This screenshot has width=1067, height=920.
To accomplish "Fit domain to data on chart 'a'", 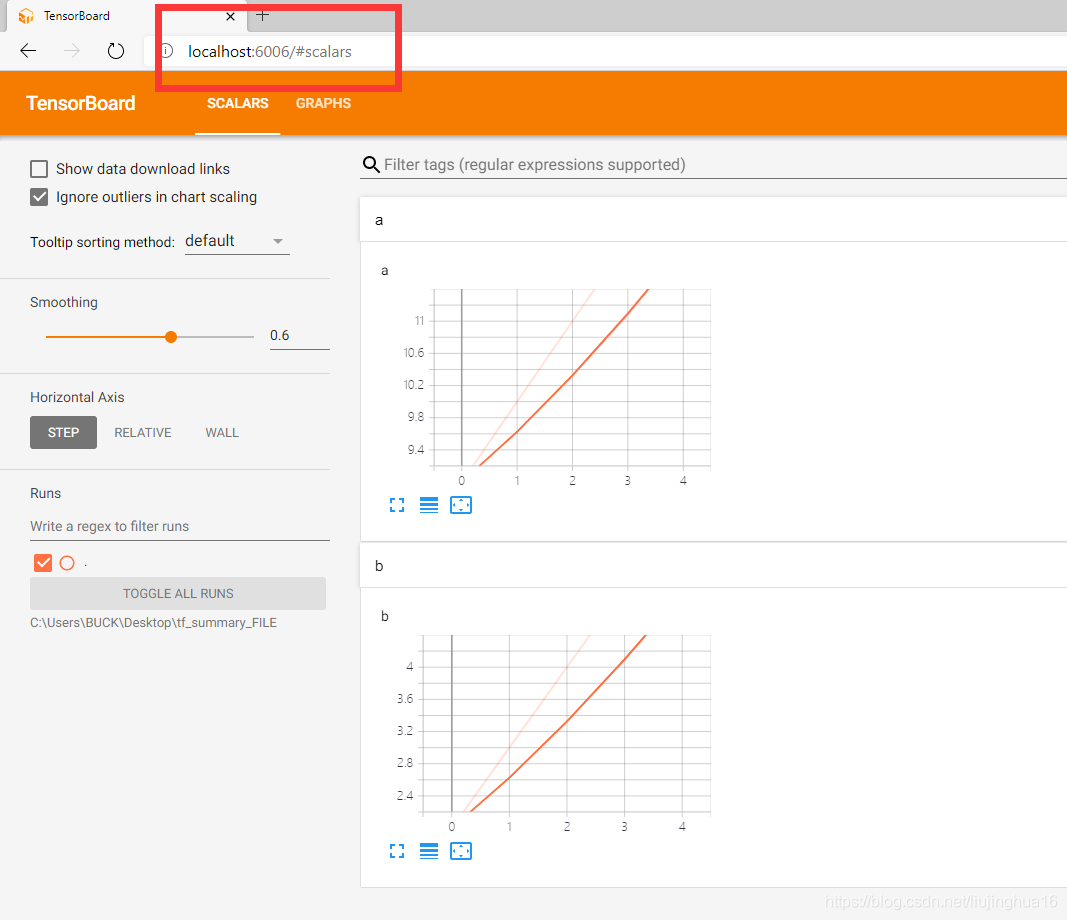I will [x=461, y=505].
